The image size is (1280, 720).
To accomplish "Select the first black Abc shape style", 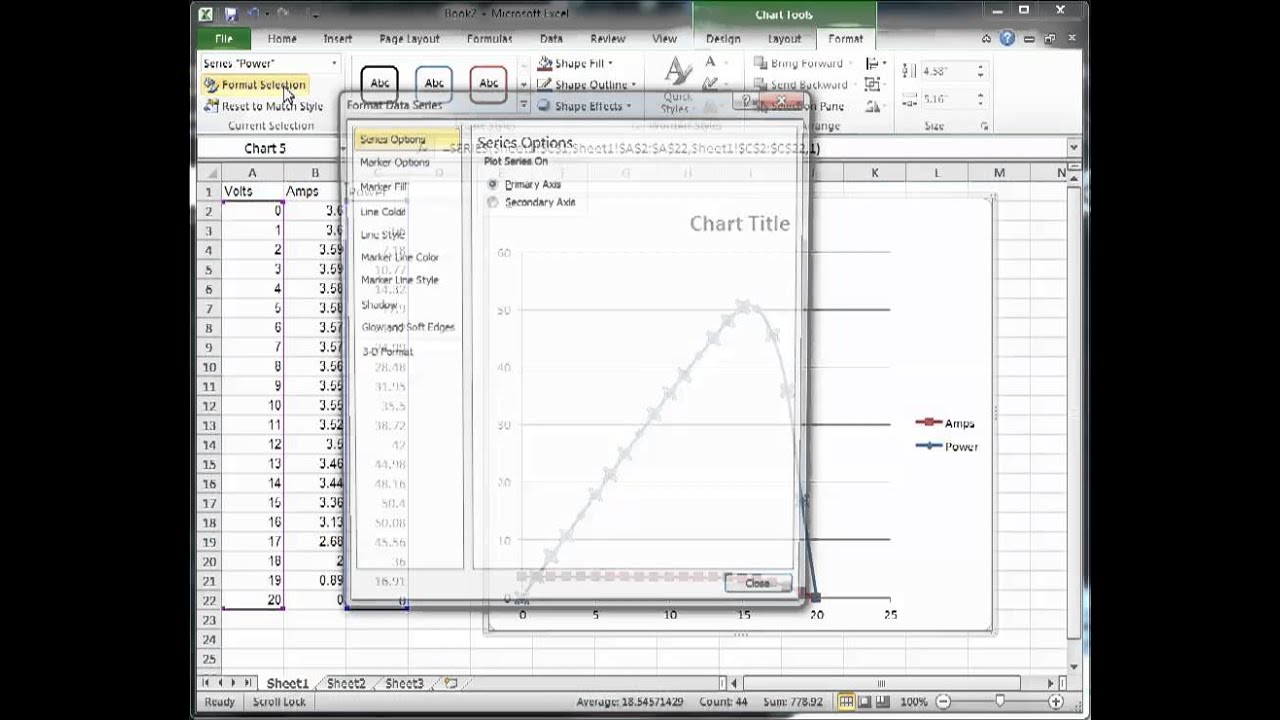I will pyautogui.click(x=380, y=84).
